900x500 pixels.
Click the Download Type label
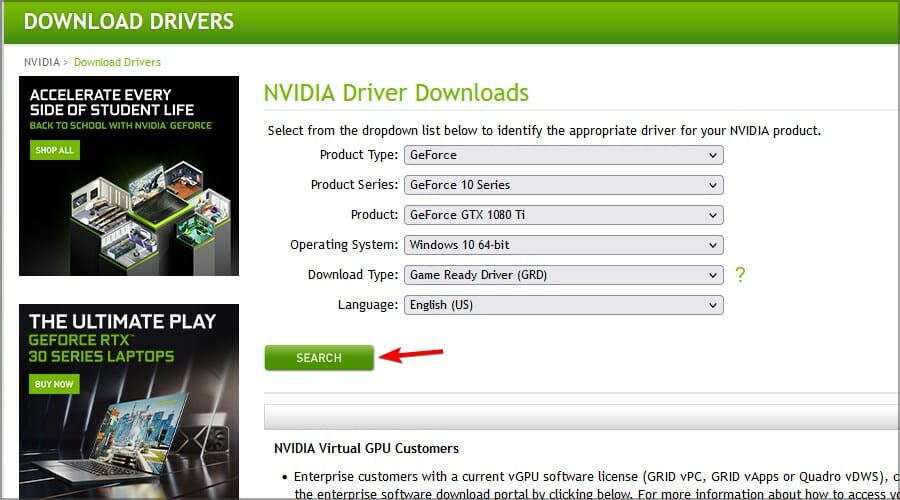[x=353, y=275]
